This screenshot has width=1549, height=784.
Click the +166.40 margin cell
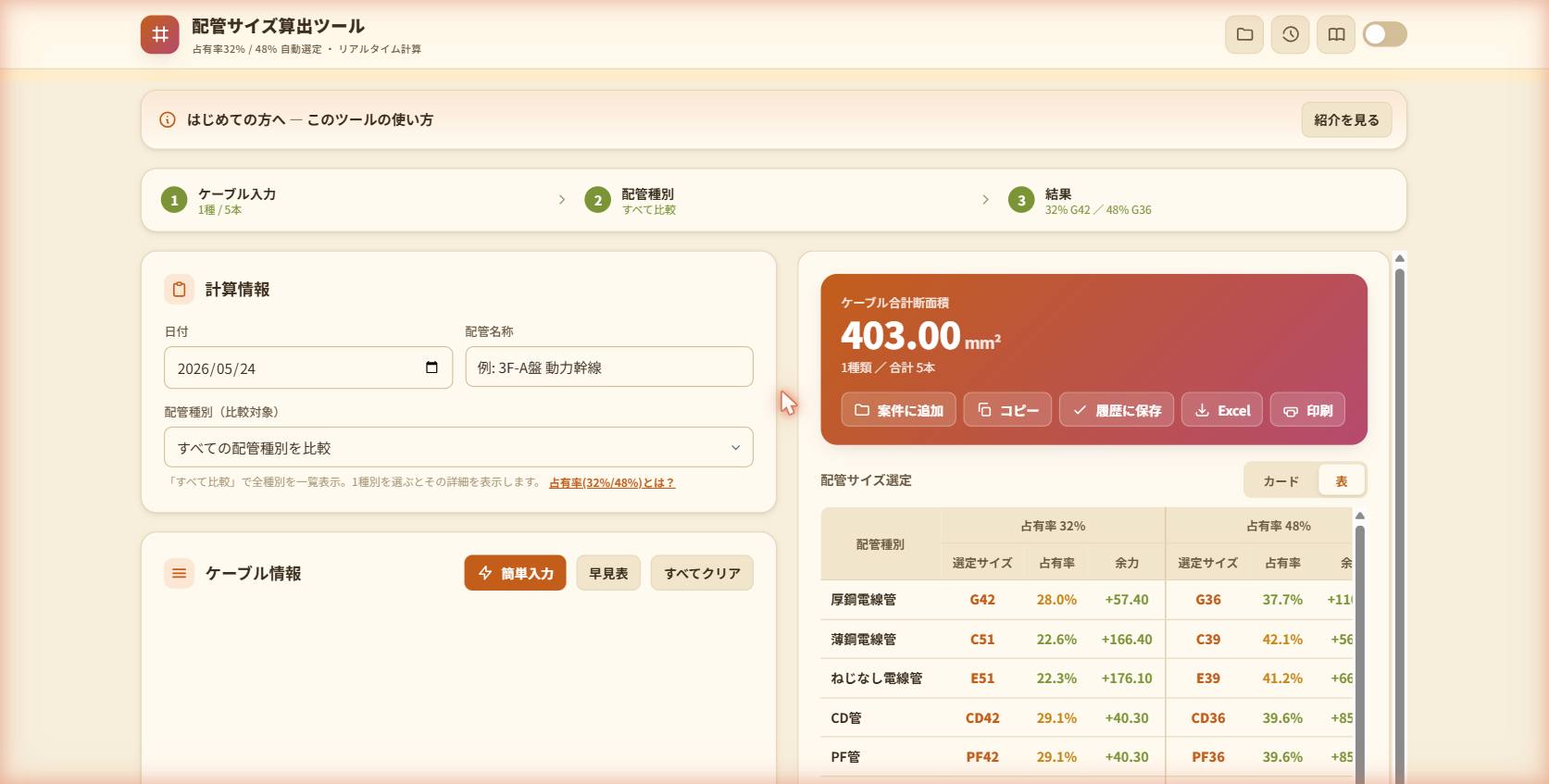click(x=1127, y=640)
